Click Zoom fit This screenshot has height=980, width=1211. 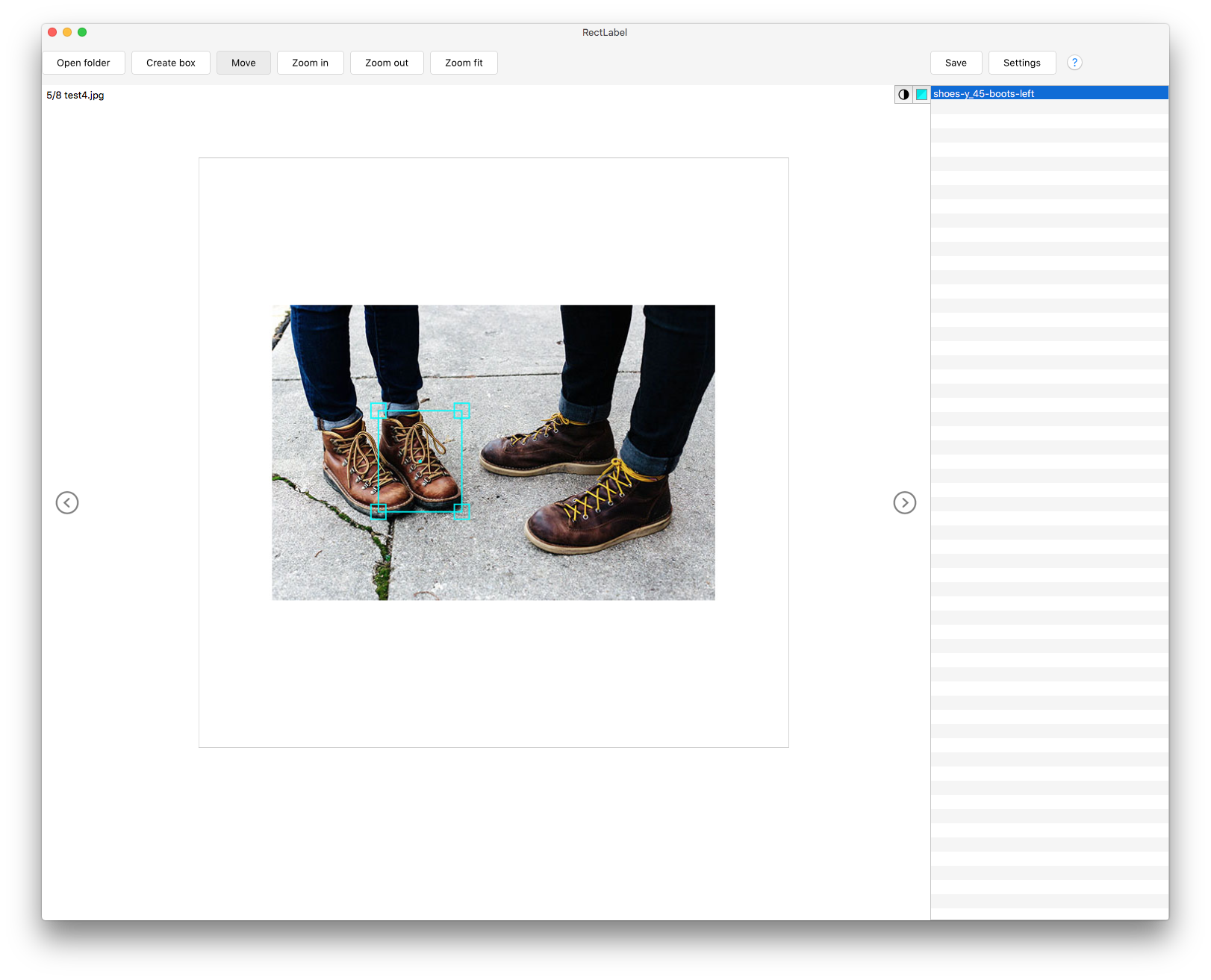[x=464, y=63]
